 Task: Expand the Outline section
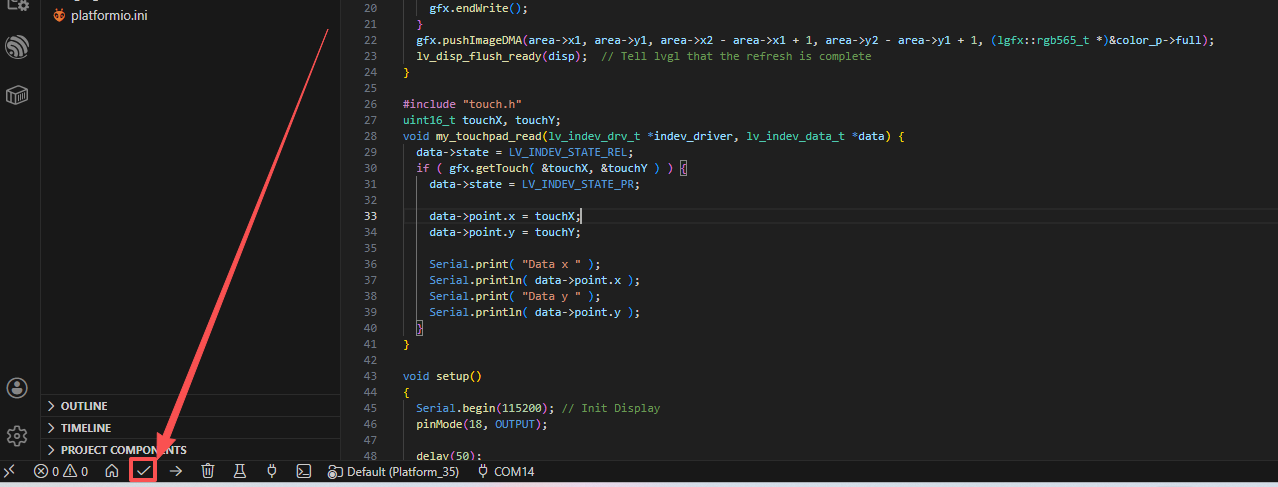pos(84,406)
